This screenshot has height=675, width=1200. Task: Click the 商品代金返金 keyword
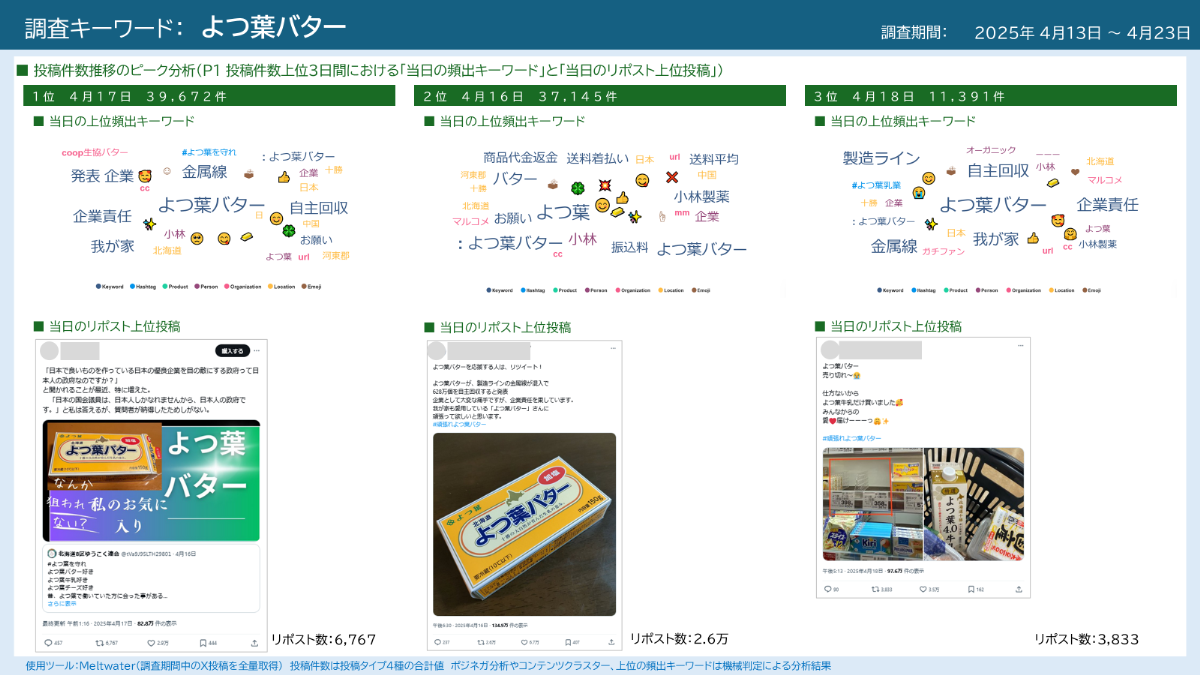click(x=520, y=158)
